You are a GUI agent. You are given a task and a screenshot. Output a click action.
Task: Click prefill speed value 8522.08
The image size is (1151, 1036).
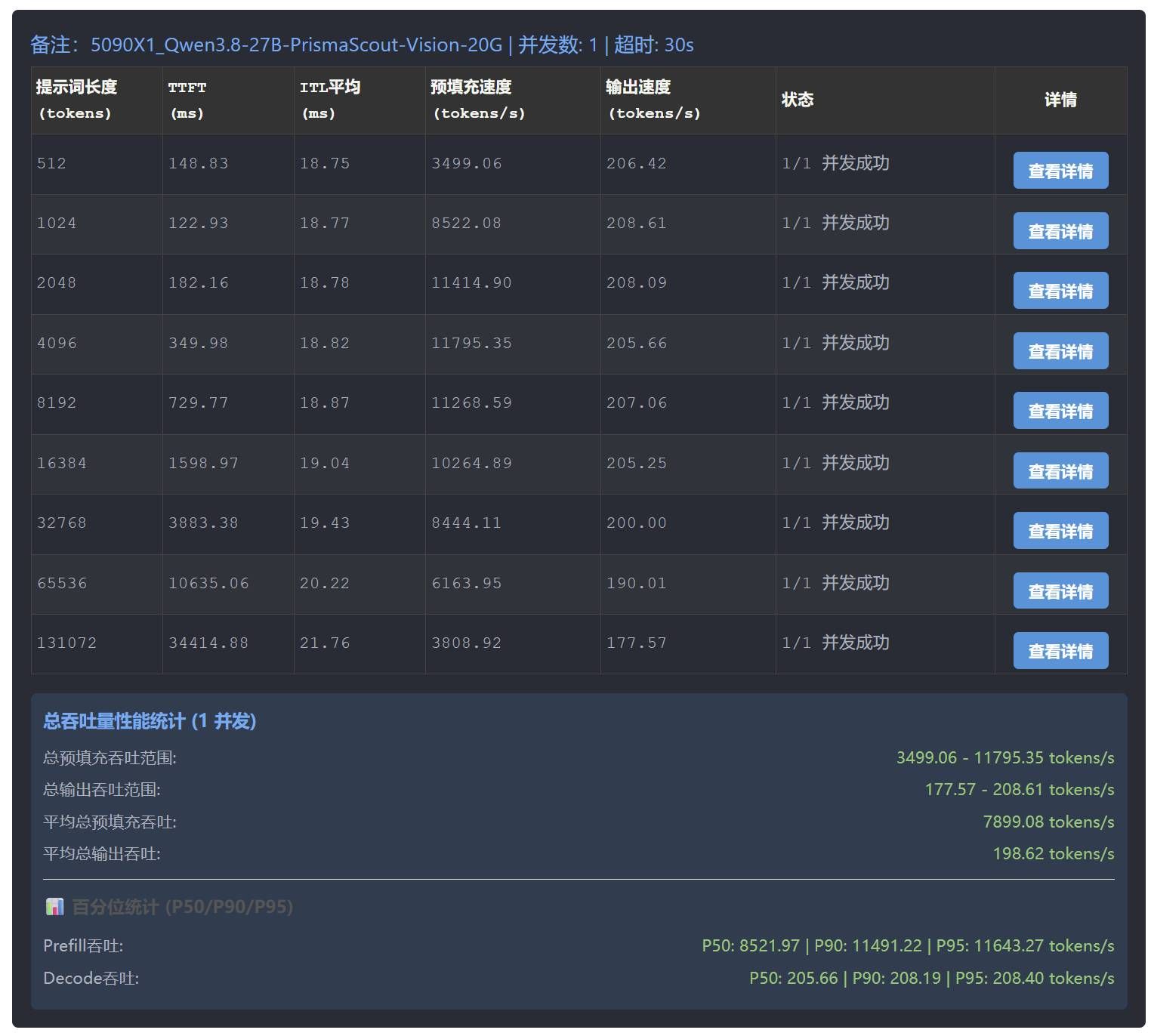coord(466,223)
